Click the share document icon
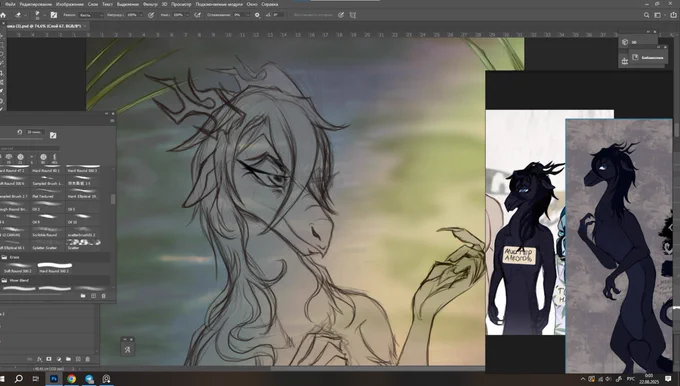Image resolution: width=680 pixels, height=386 pixels. [x=673, y=15]
